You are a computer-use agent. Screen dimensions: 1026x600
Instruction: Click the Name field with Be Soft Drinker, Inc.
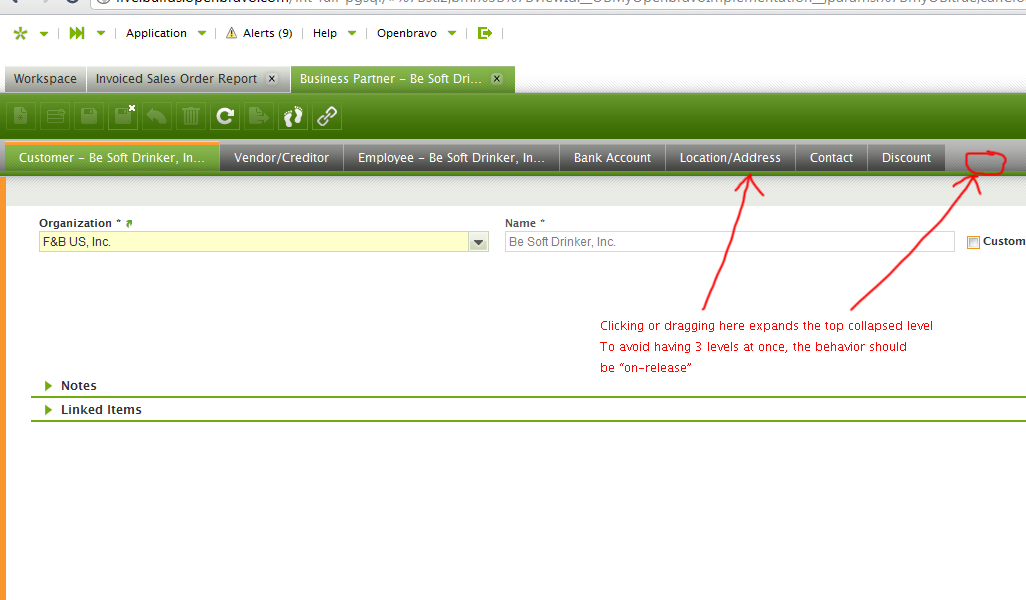click(x=730, y=242)
